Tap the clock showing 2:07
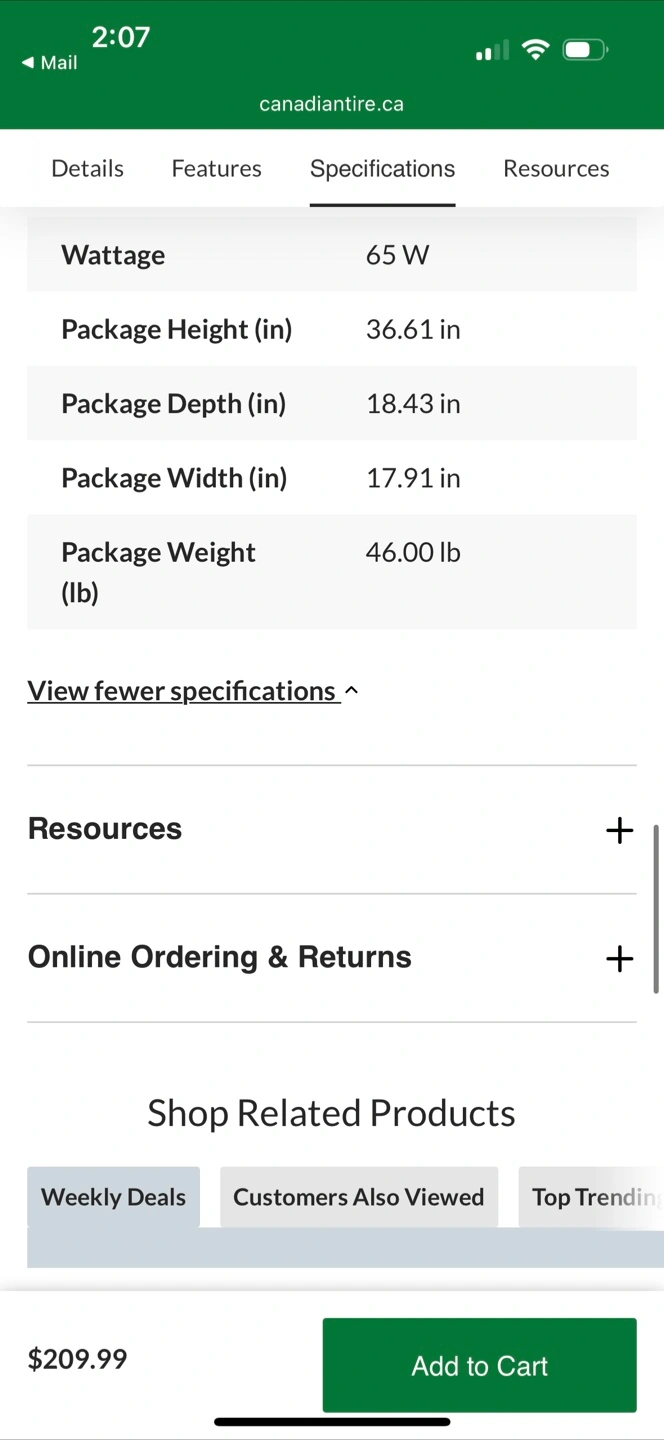Viewport: 664px width, 1440px height. pos(120,38)
